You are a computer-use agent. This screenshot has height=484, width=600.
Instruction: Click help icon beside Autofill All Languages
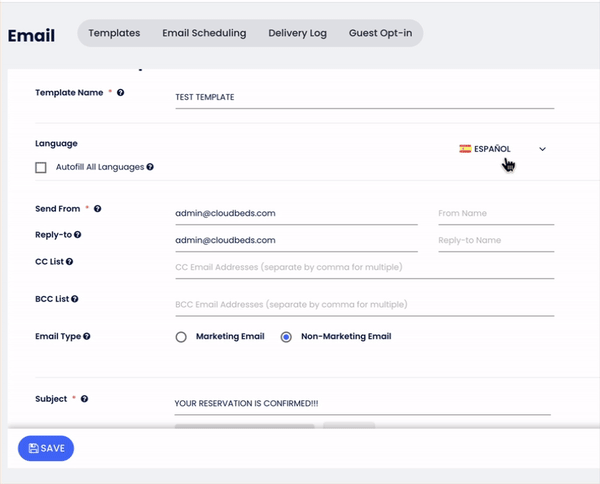click(x=150, y=167)
